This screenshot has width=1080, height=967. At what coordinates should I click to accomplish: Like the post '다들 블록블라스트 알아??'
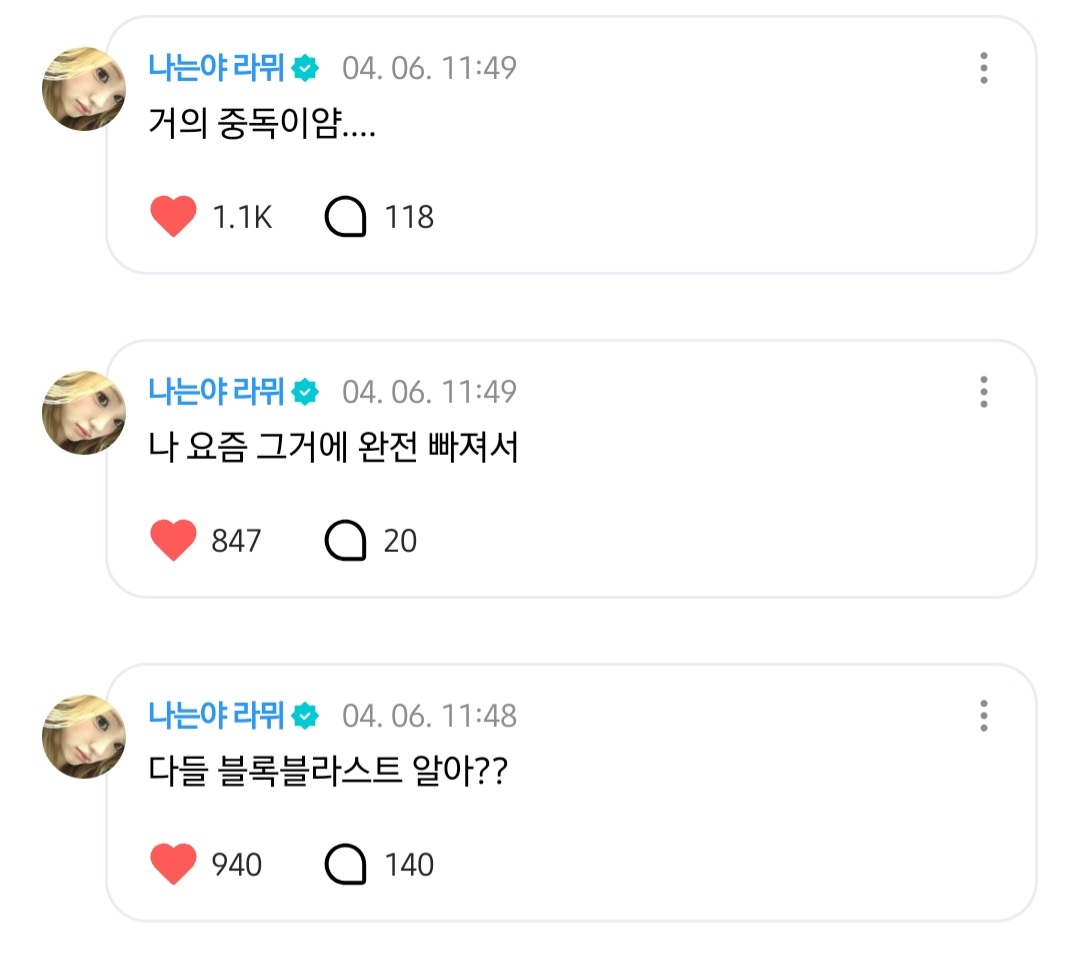point(173,865)
